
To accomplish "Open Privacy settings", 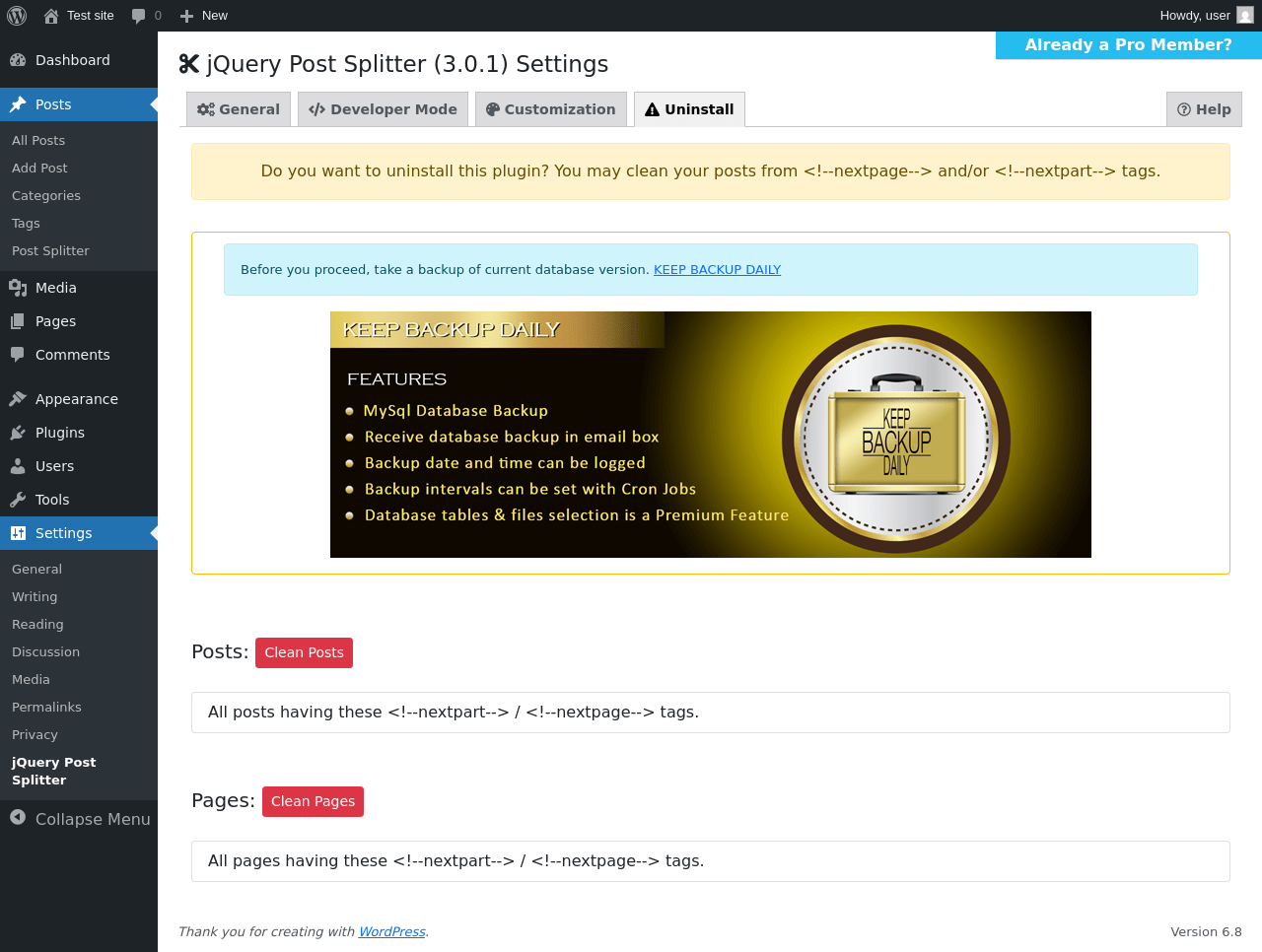I will pos(35,735).
